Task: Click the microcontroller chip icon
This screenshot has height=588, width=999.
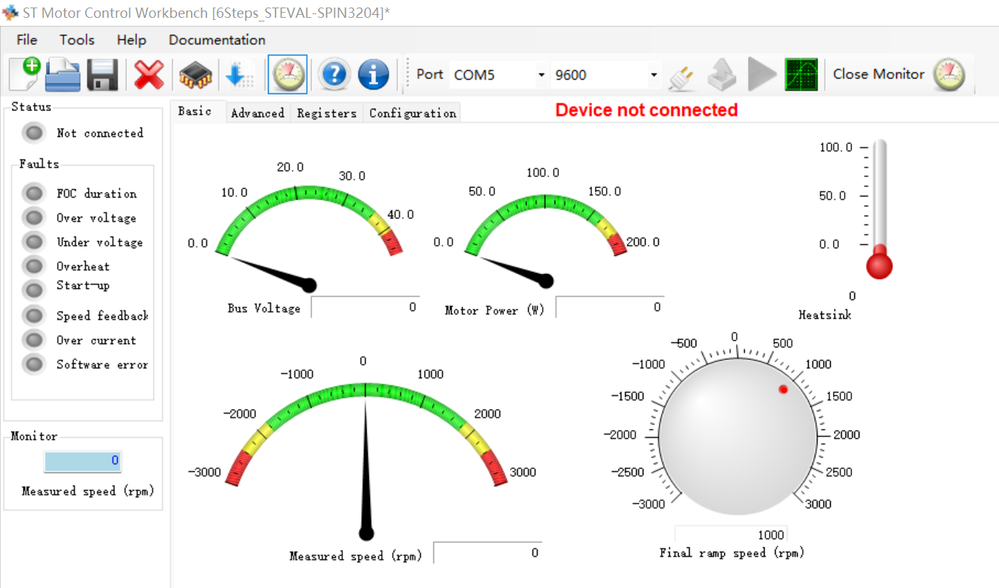Action: (195, 75)
